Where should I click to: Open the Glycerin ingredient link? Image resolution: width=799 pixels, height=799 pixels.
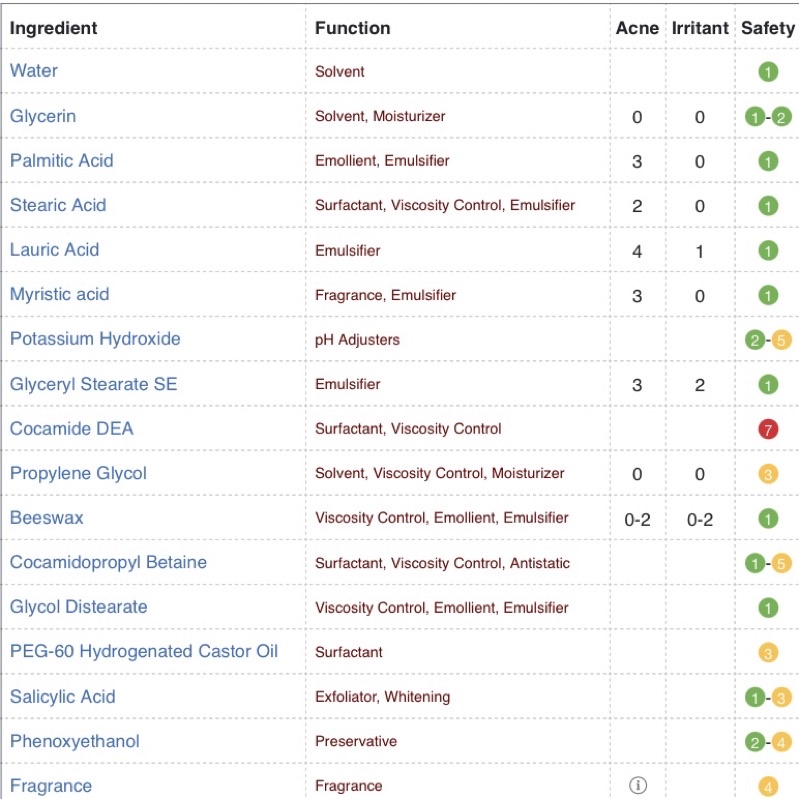tap(43, 116)
